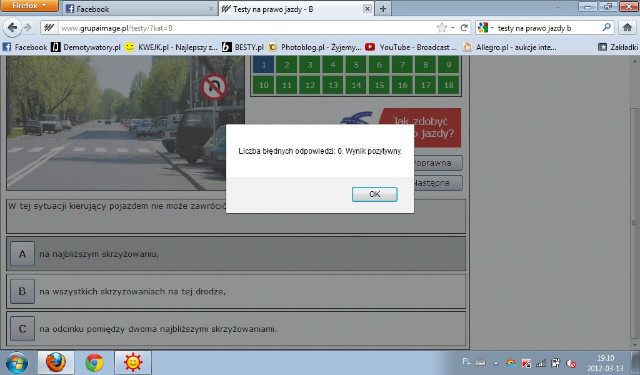Go to Firefox home page
The image size is (640, 375).
[627, 28]
